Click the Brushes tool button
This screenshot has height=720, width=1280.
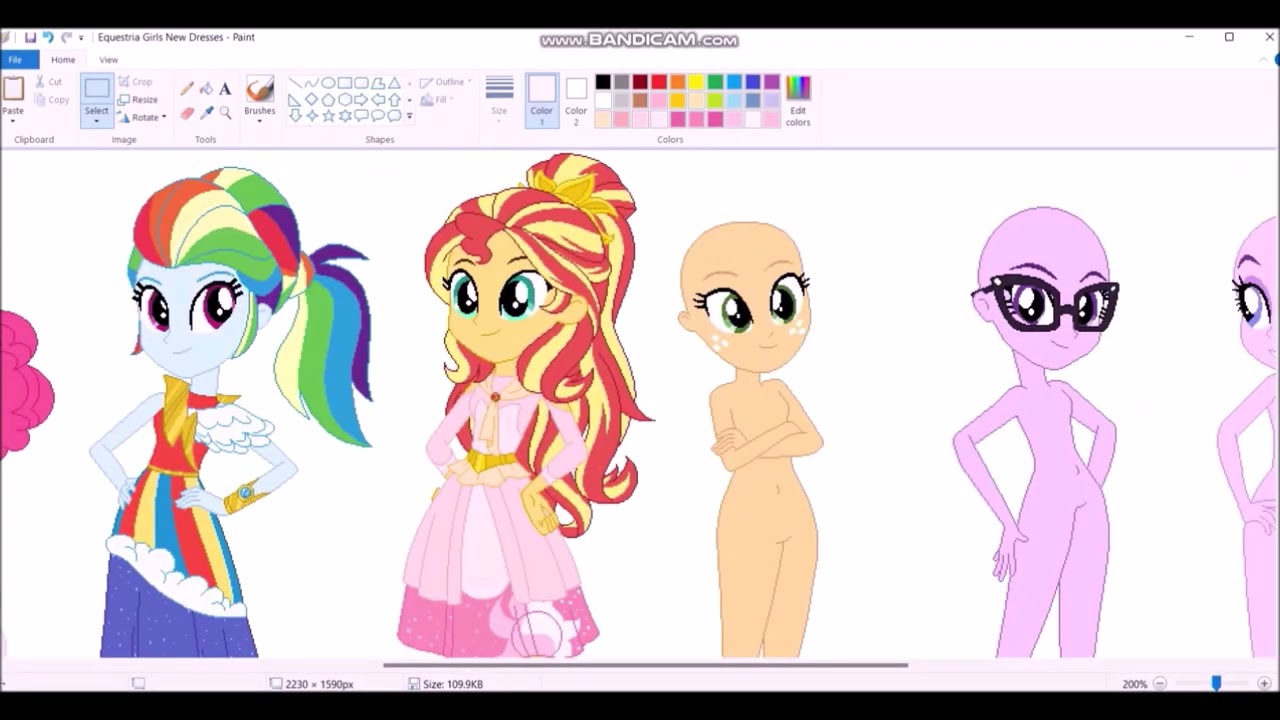[x=260, y=90]
